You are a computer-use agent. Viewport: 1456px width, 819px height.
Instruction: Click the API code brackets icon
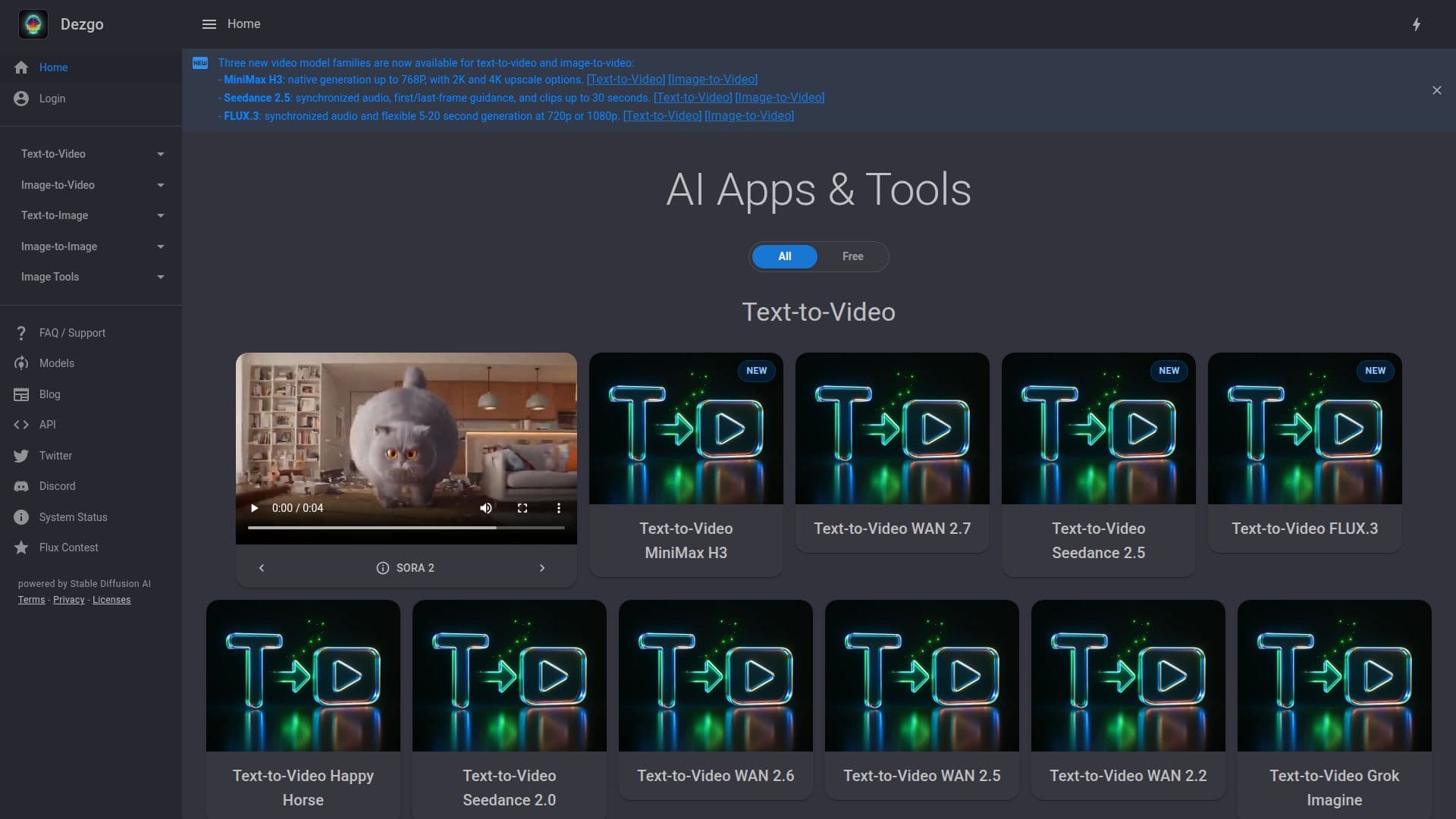[x=21, y=425]
